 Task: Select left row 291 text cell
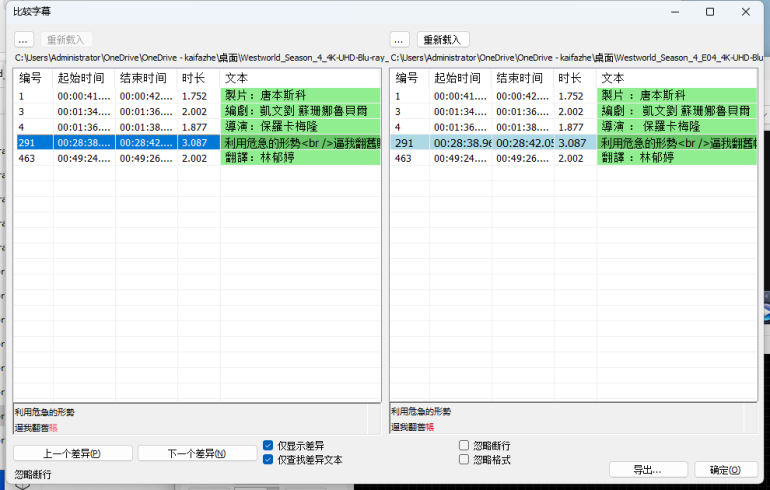(x=301, y=142)
